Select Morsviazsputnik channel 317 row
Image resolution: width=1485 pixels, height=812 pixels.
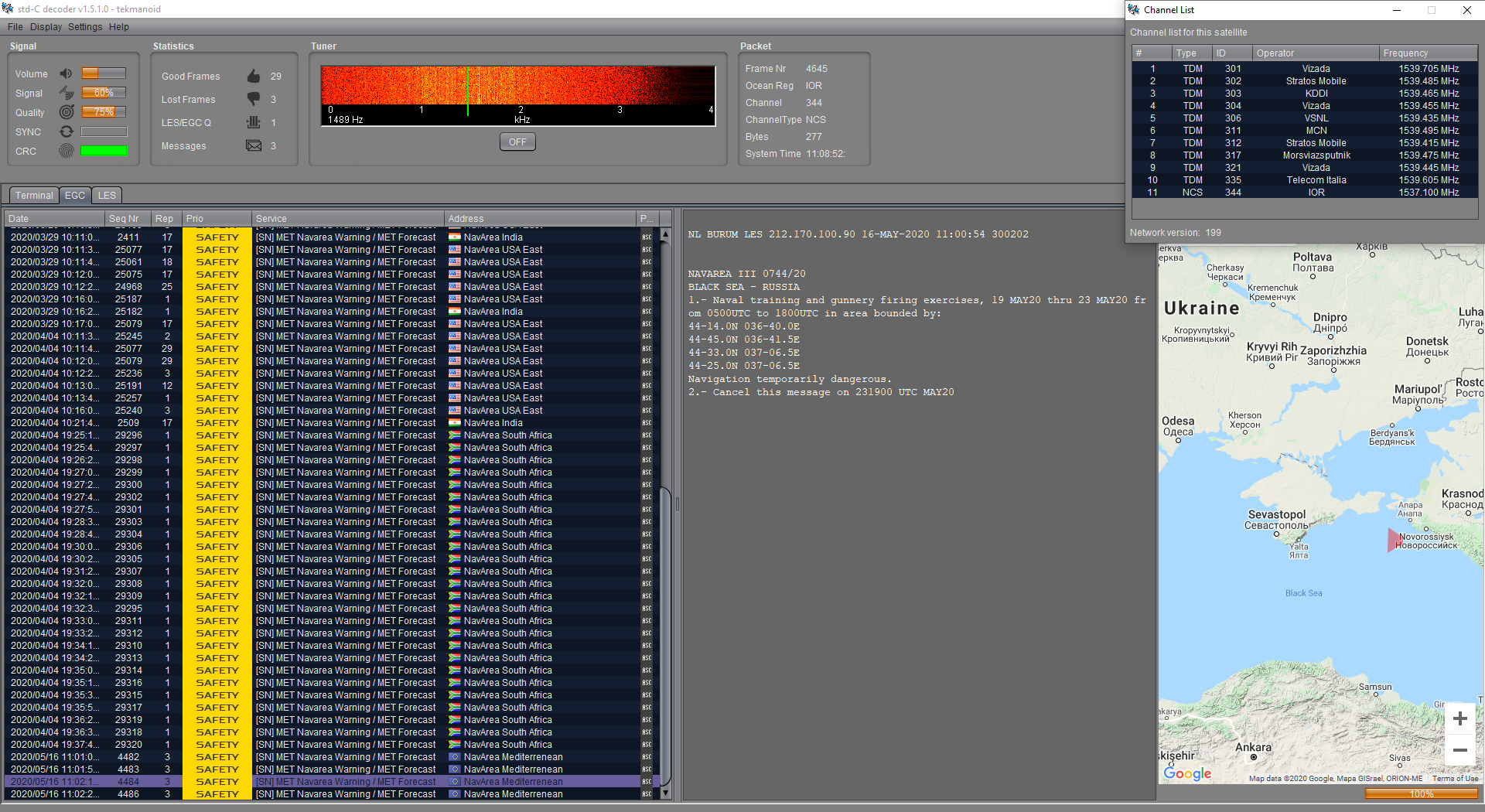coord(1305,155)
